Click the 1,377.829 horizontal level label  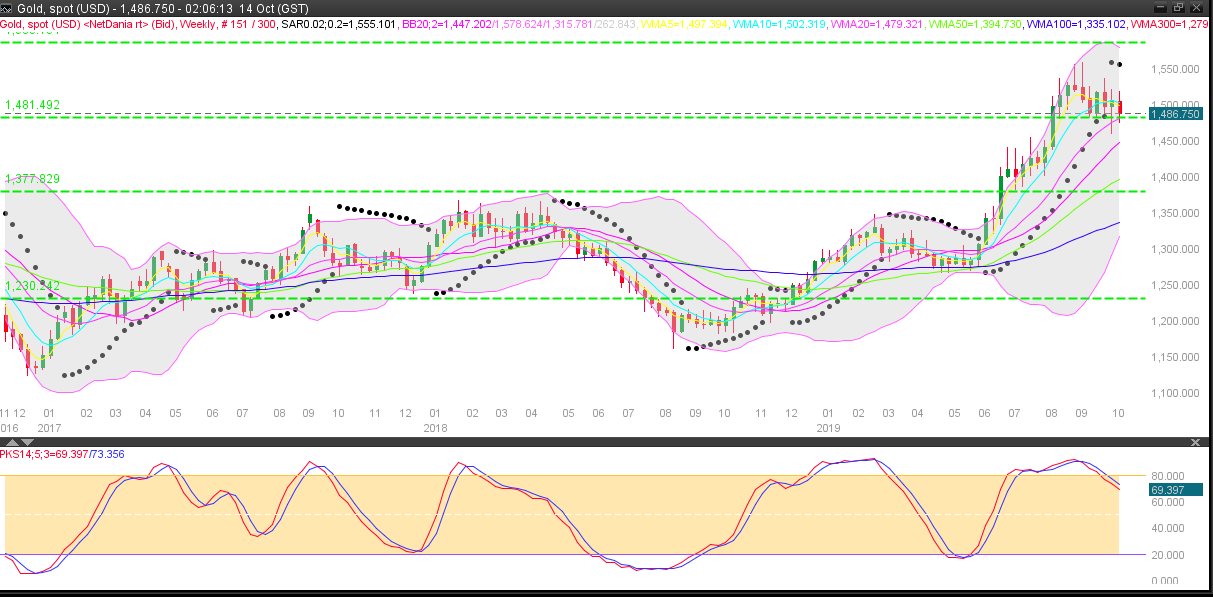tap(33, 179)
